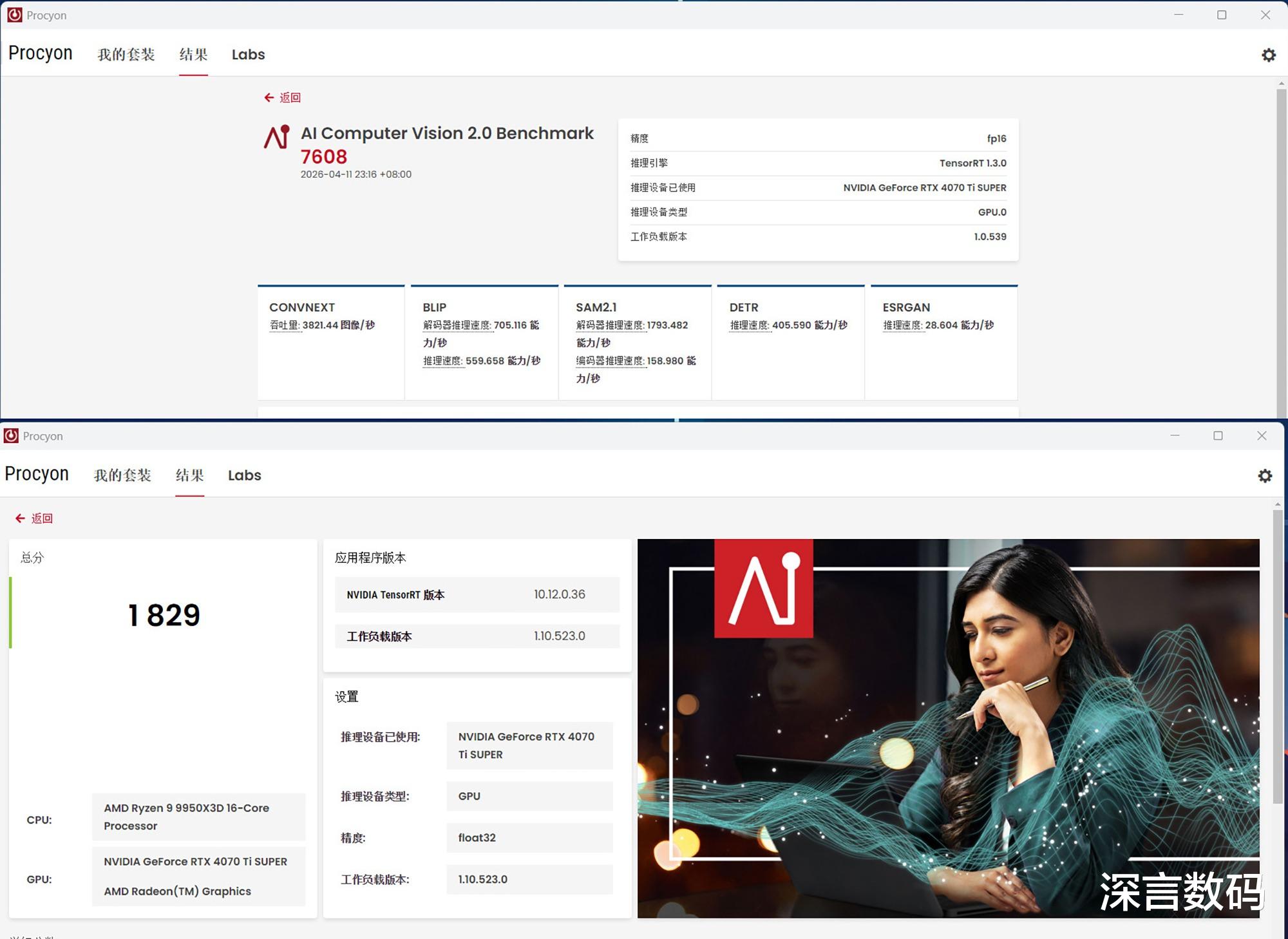Viewport: 1288px width, 939px height.
Task: Click the red AI logo on banner image
Action: (763, 588)
